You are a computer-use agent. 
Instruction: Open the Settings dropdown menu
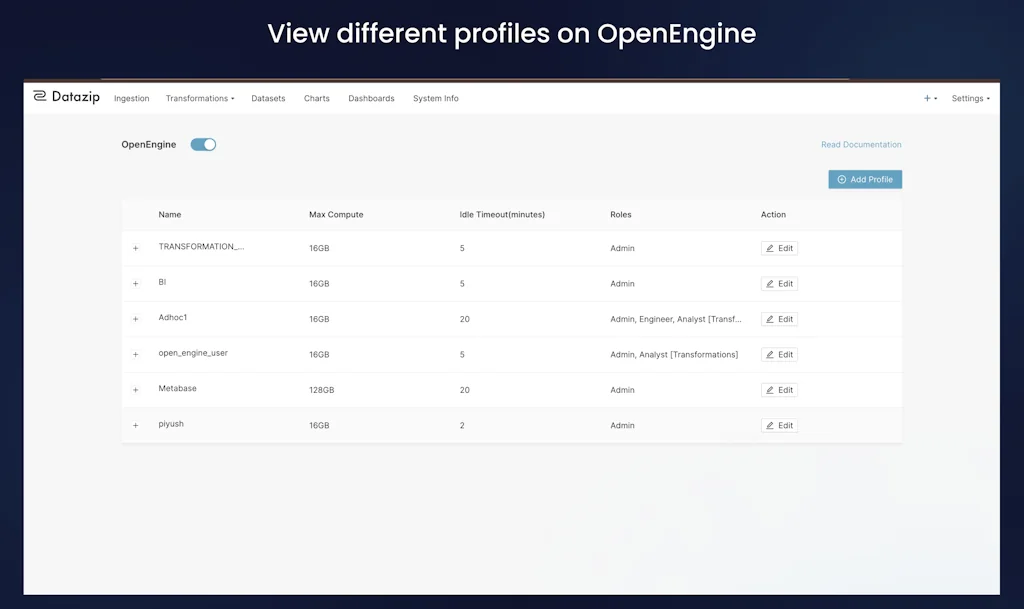968,98
